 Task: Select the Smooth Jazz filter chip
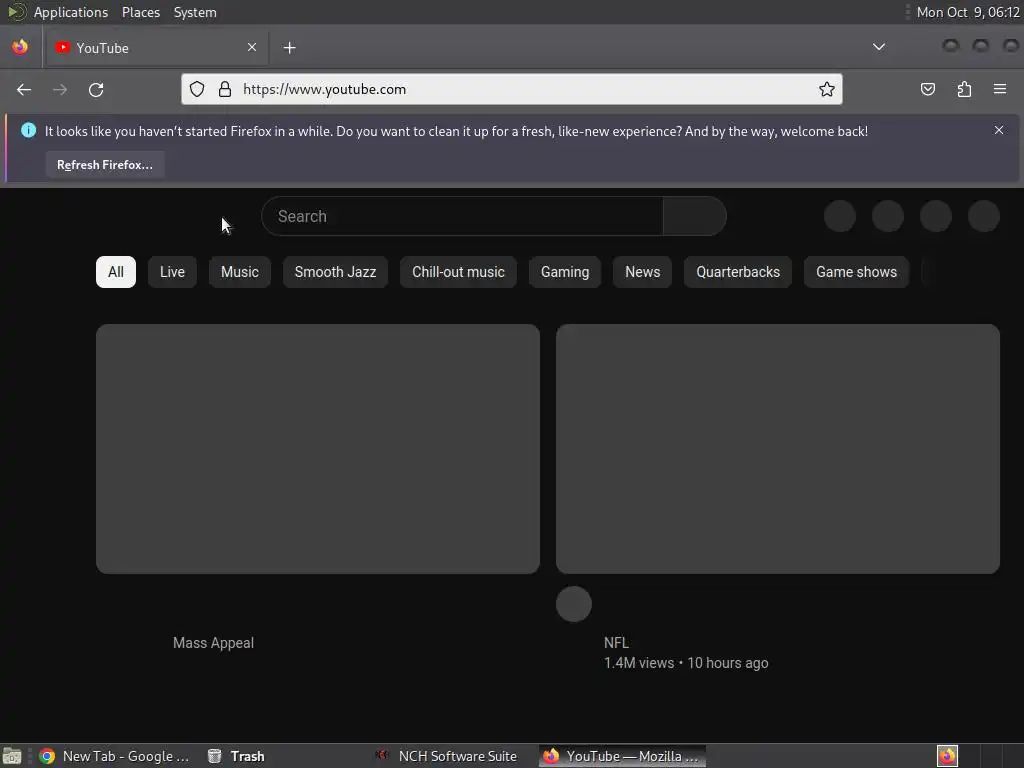pos(335,272)
